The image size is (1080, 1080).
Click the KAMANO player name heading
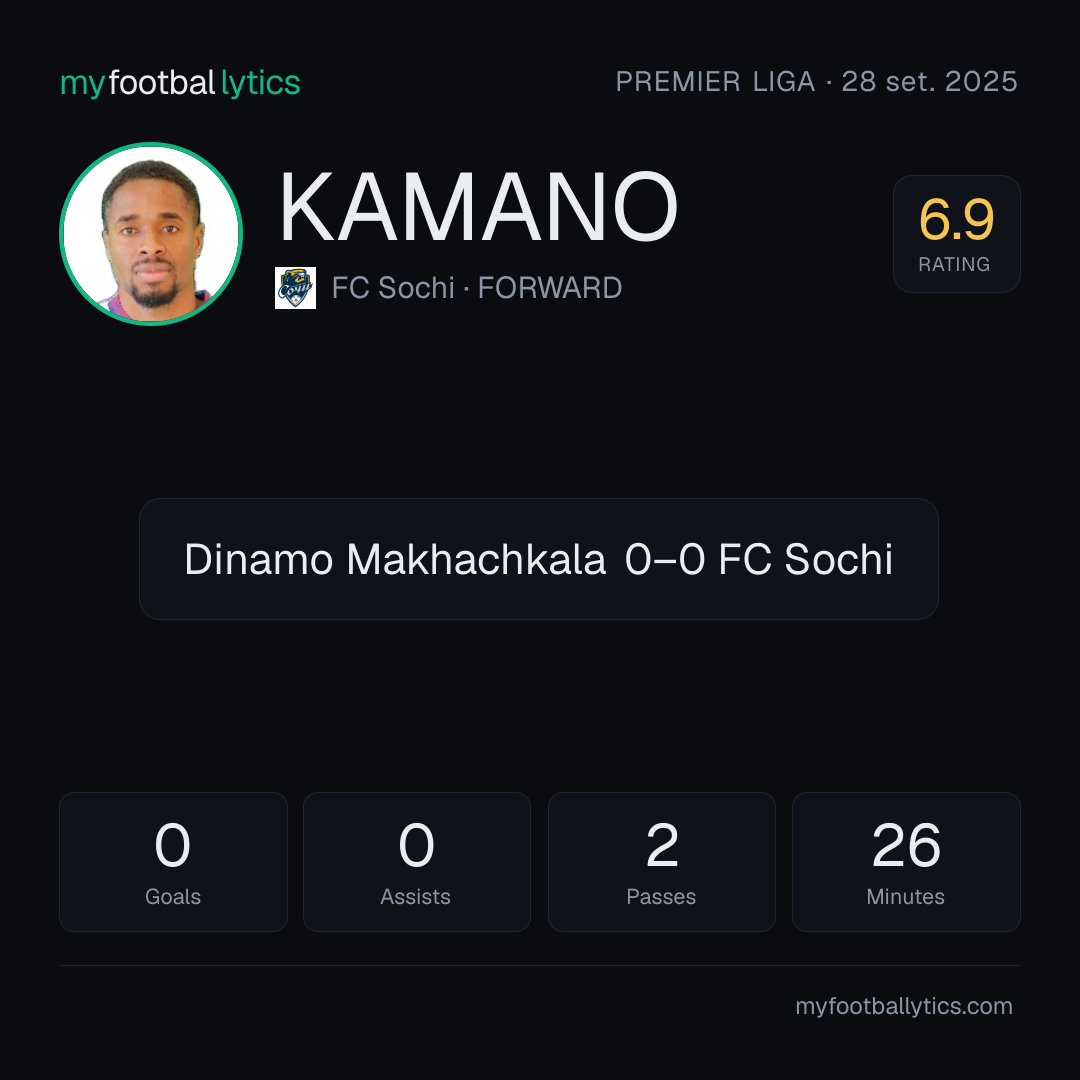pos(478,207)
